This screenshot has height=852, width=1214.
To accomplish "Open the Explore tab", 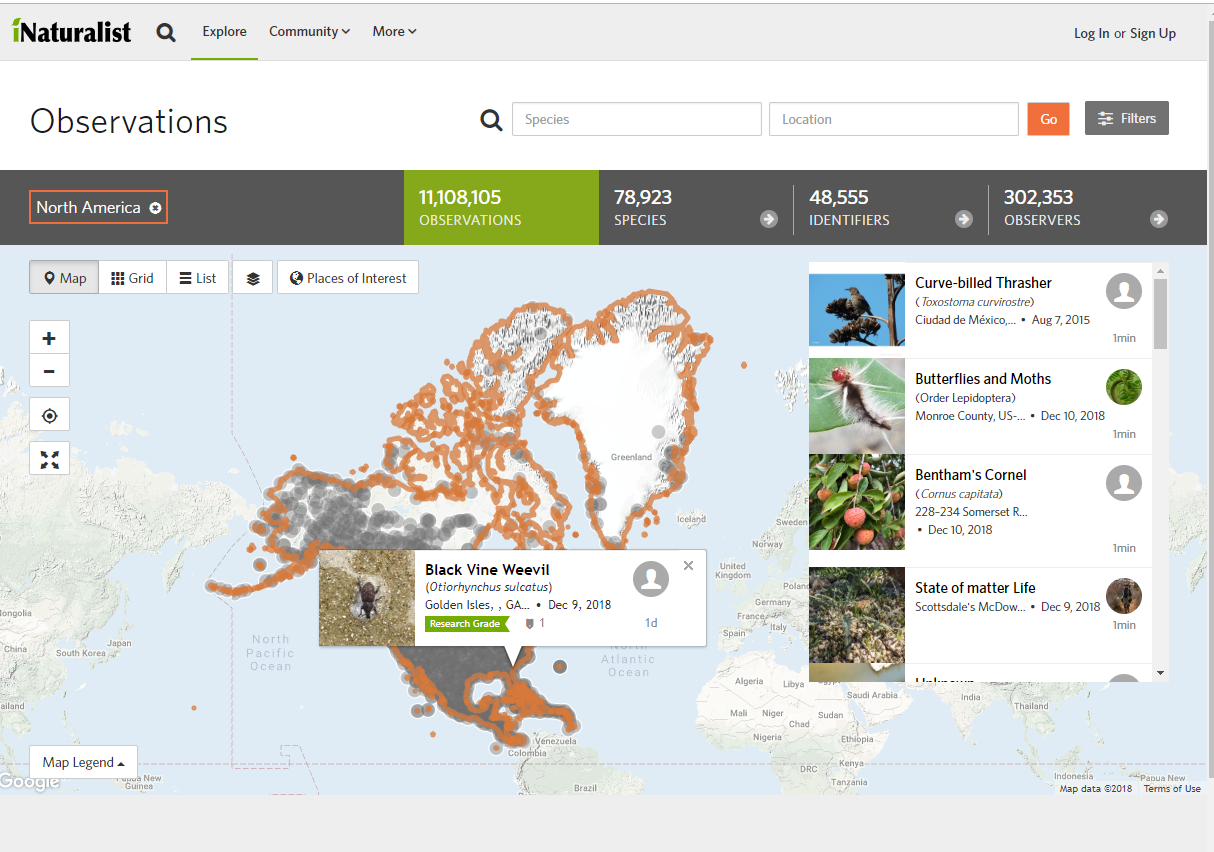I will point(224,32).
